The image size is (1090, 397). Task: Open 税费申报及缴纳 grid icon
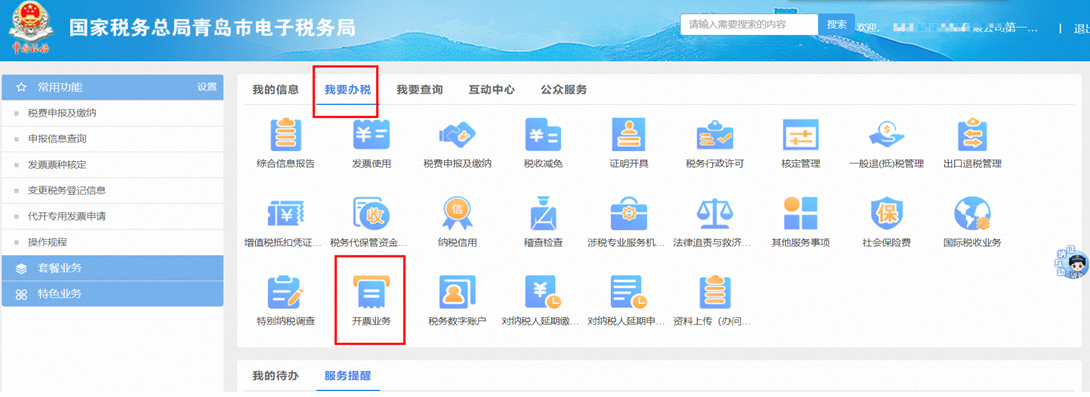point(457,135)
